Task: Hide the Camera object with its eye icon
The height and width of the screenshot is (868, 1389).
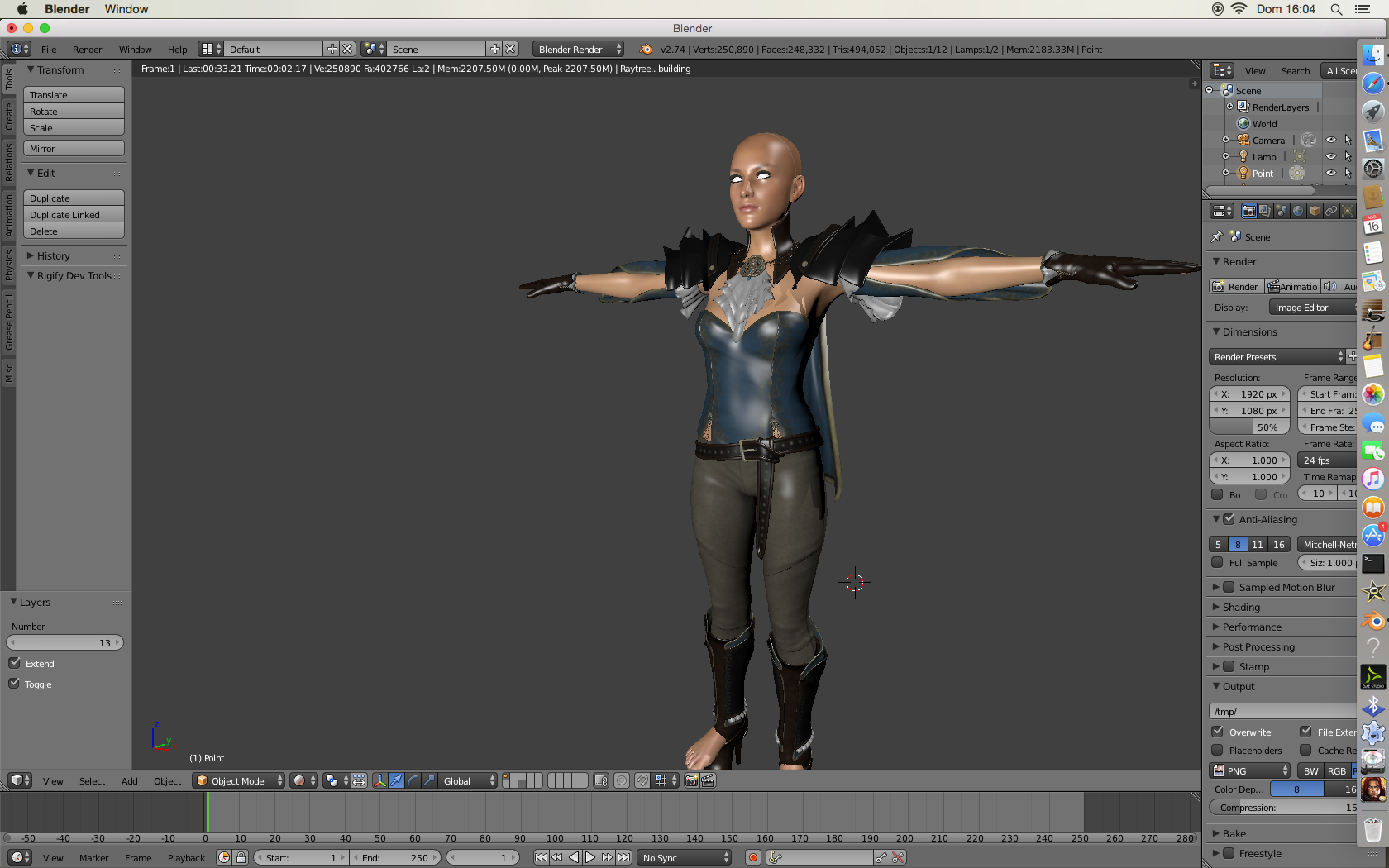Action: tap(1331, 141)
